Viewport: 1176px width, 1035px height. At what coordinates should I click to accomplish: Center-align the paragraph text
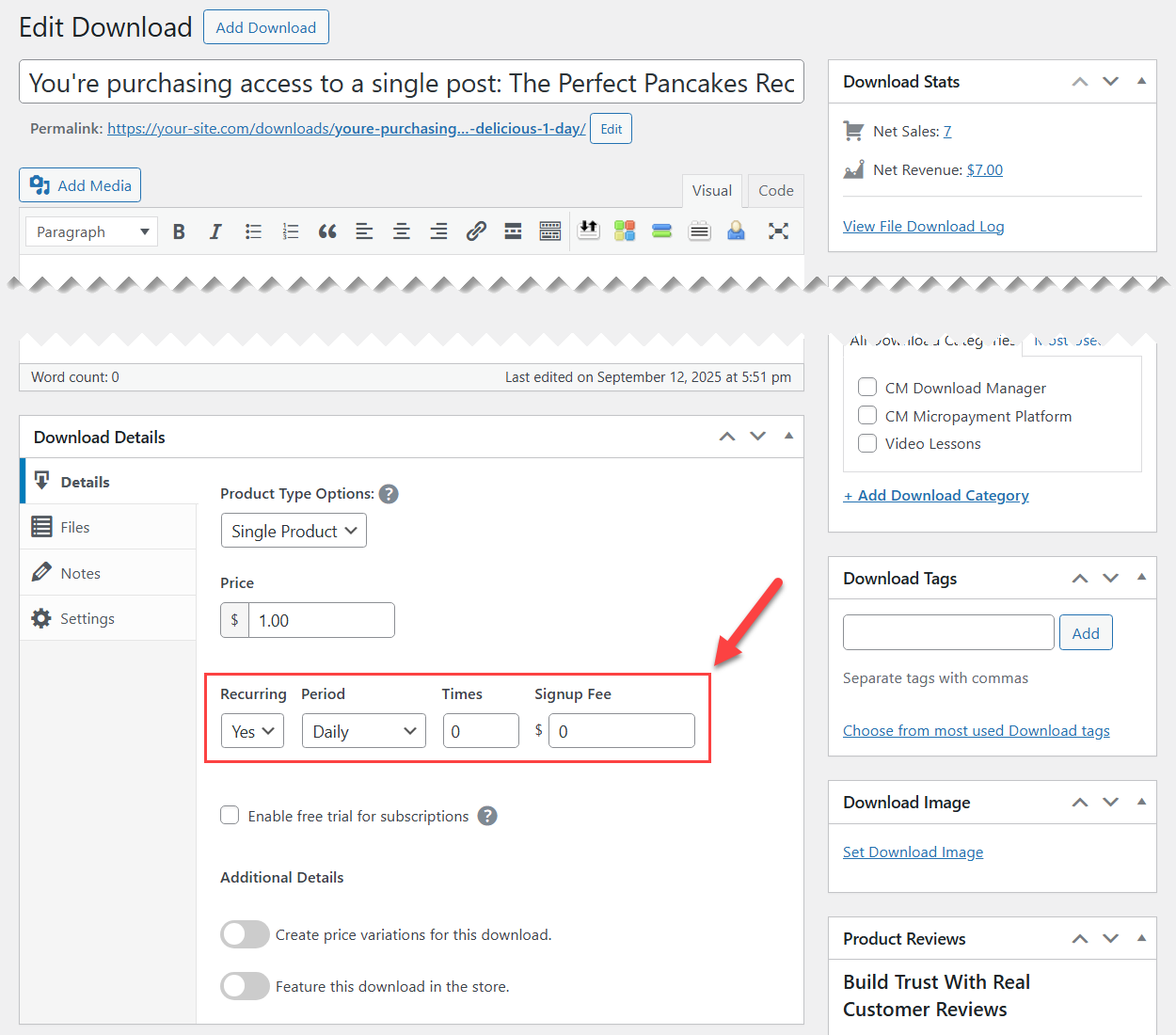coord(401,231)
